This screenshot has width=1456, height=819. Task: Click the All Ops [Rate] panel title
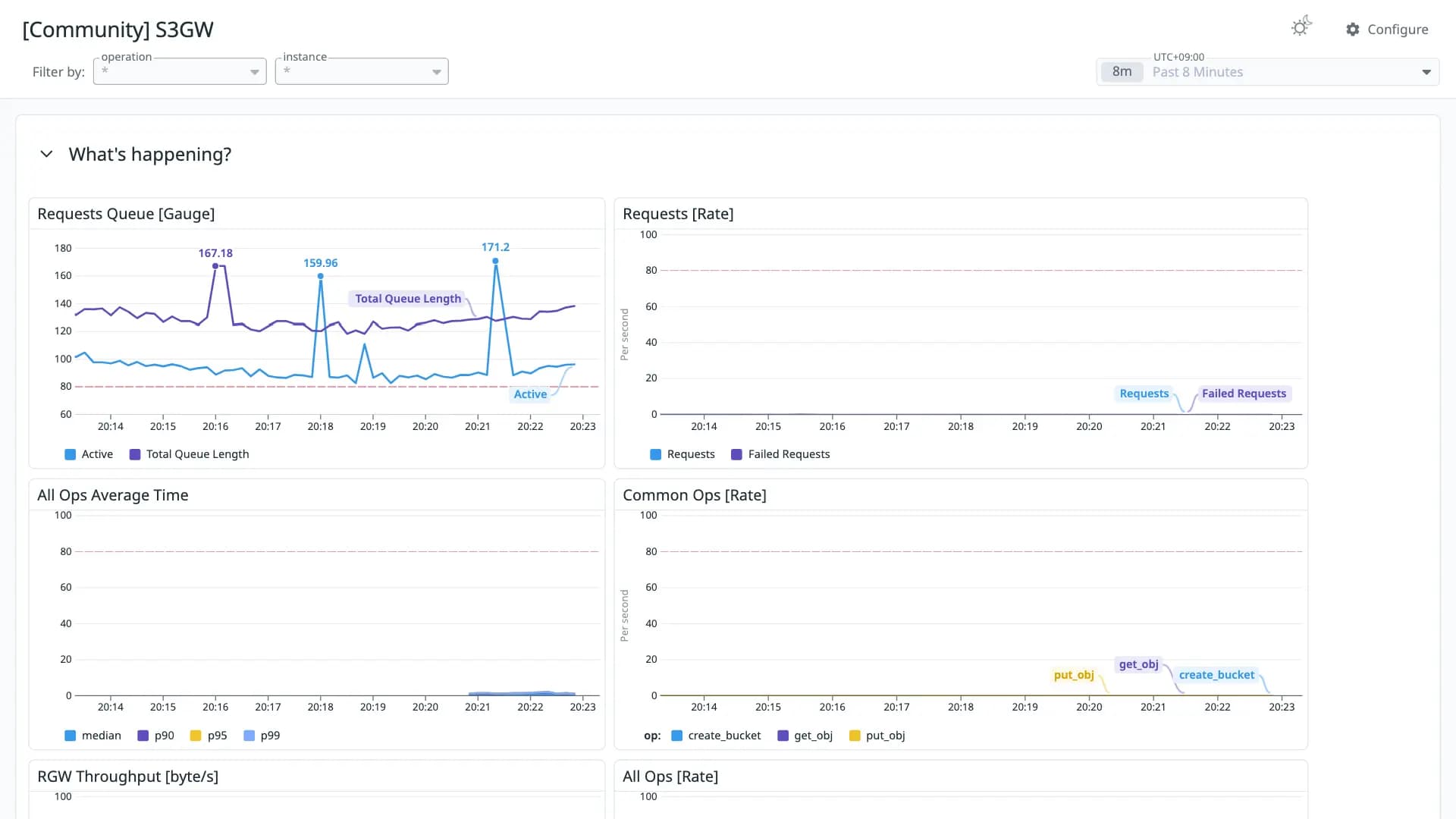[x=670, y=777]
